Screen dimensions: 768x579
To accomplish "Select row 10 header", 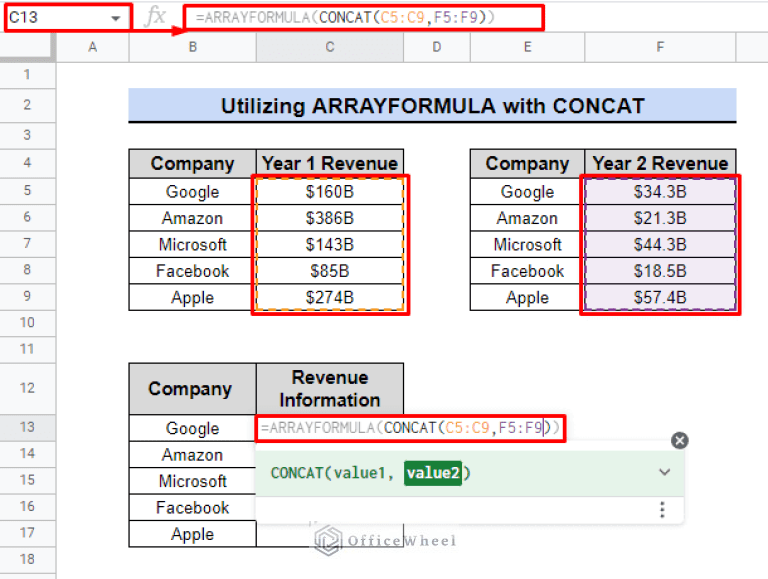I will [x=27, y=323].
